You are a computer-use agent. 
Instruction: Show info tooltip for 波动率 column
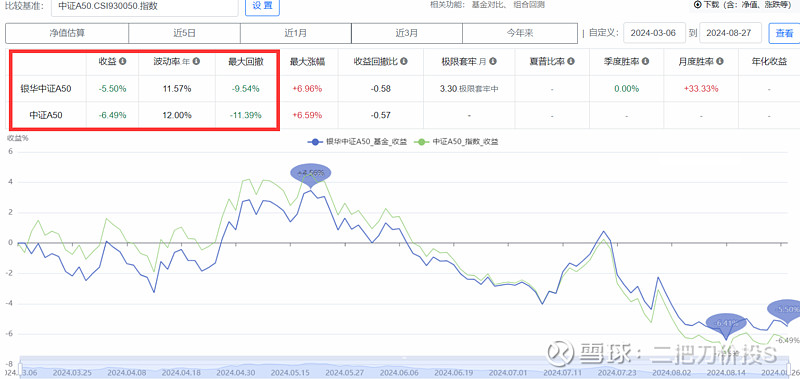(196, 61)
